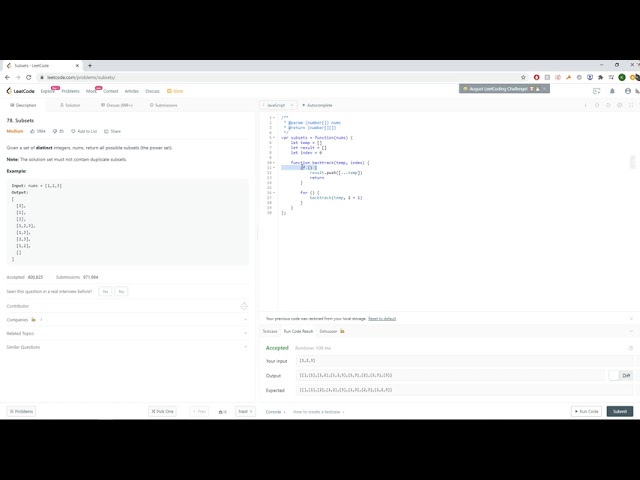Viewport: 640px width, 480px height.
Task: Click the Pick One button
Action: coord(162,411)
